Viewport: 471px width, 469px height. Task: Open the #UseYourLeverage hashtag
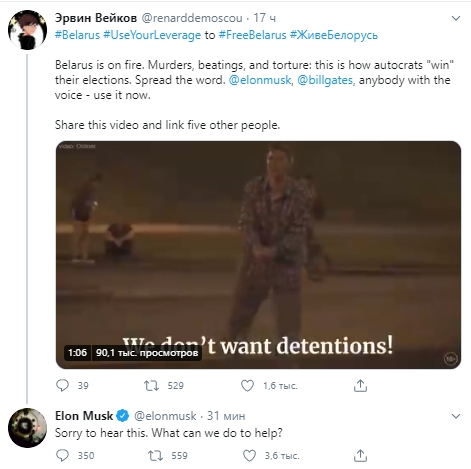click(x=152, y=35)
